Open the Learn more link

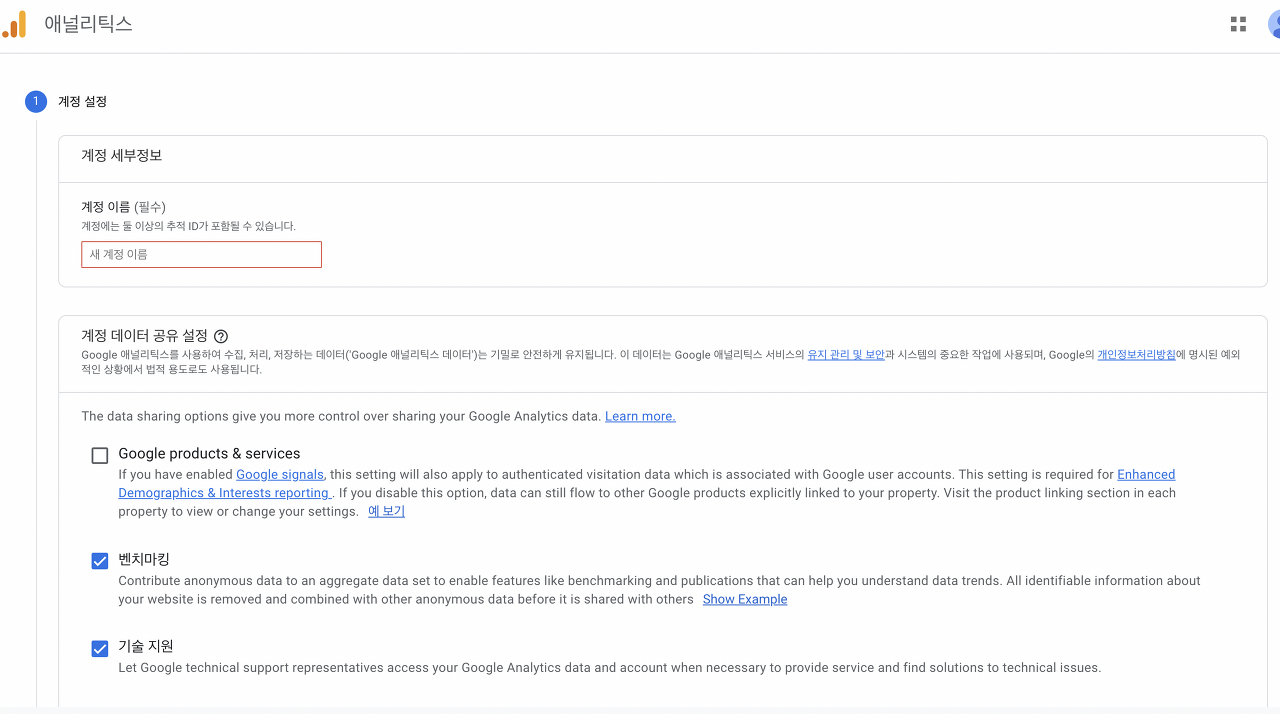click(x=639, y=416)
